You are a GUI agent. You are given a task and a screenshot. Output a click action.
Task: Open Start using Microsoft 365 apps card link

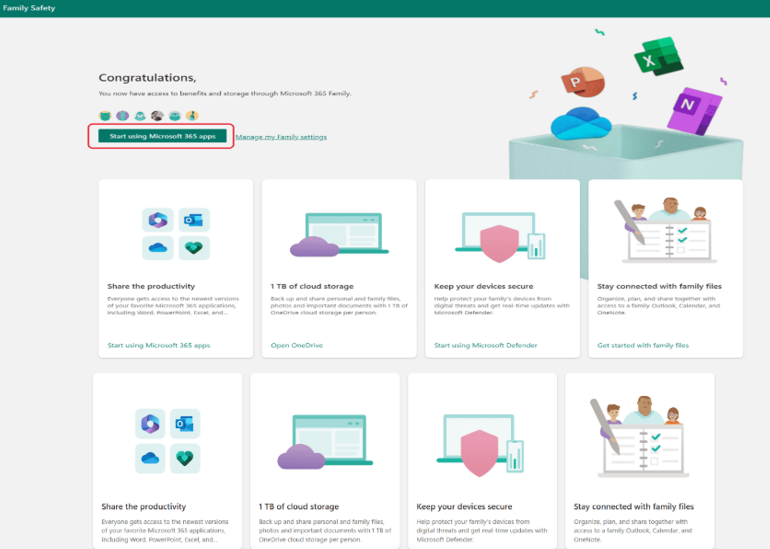pos(159,345)
